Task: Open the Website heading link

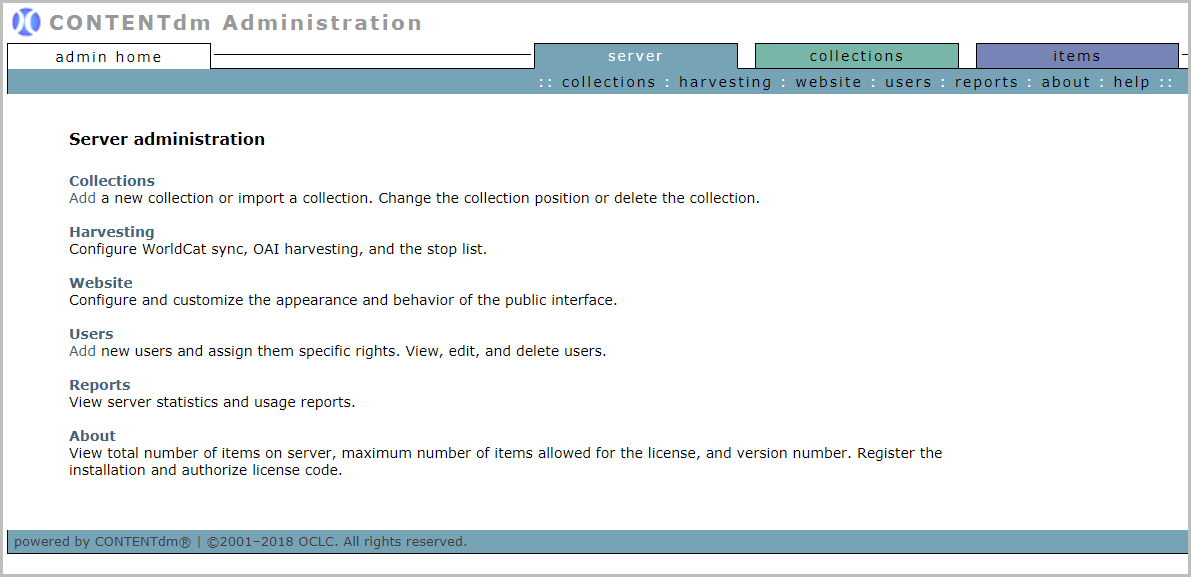Action: click(101, 282)
